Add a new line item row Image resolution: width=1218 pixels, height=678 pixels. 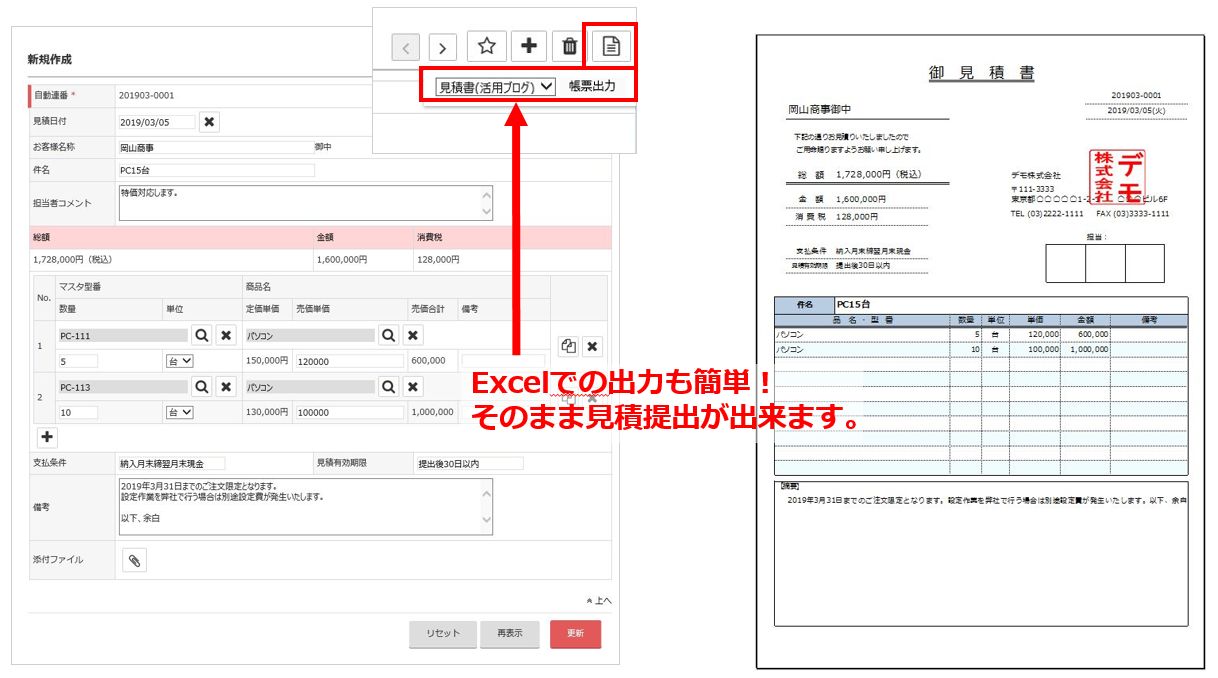(x=47, y=437)
